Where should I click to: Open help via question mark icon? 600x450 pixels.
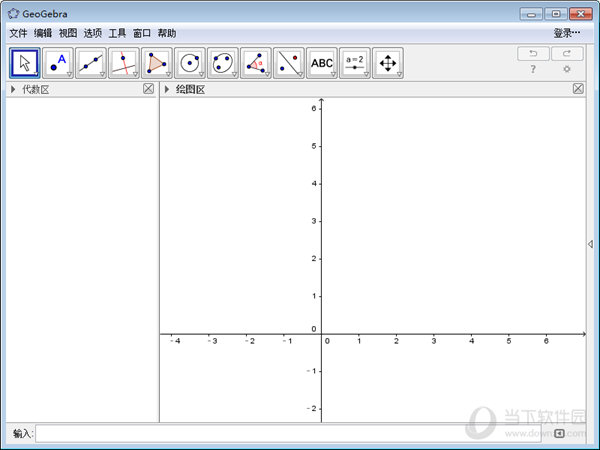click(533, 69)
